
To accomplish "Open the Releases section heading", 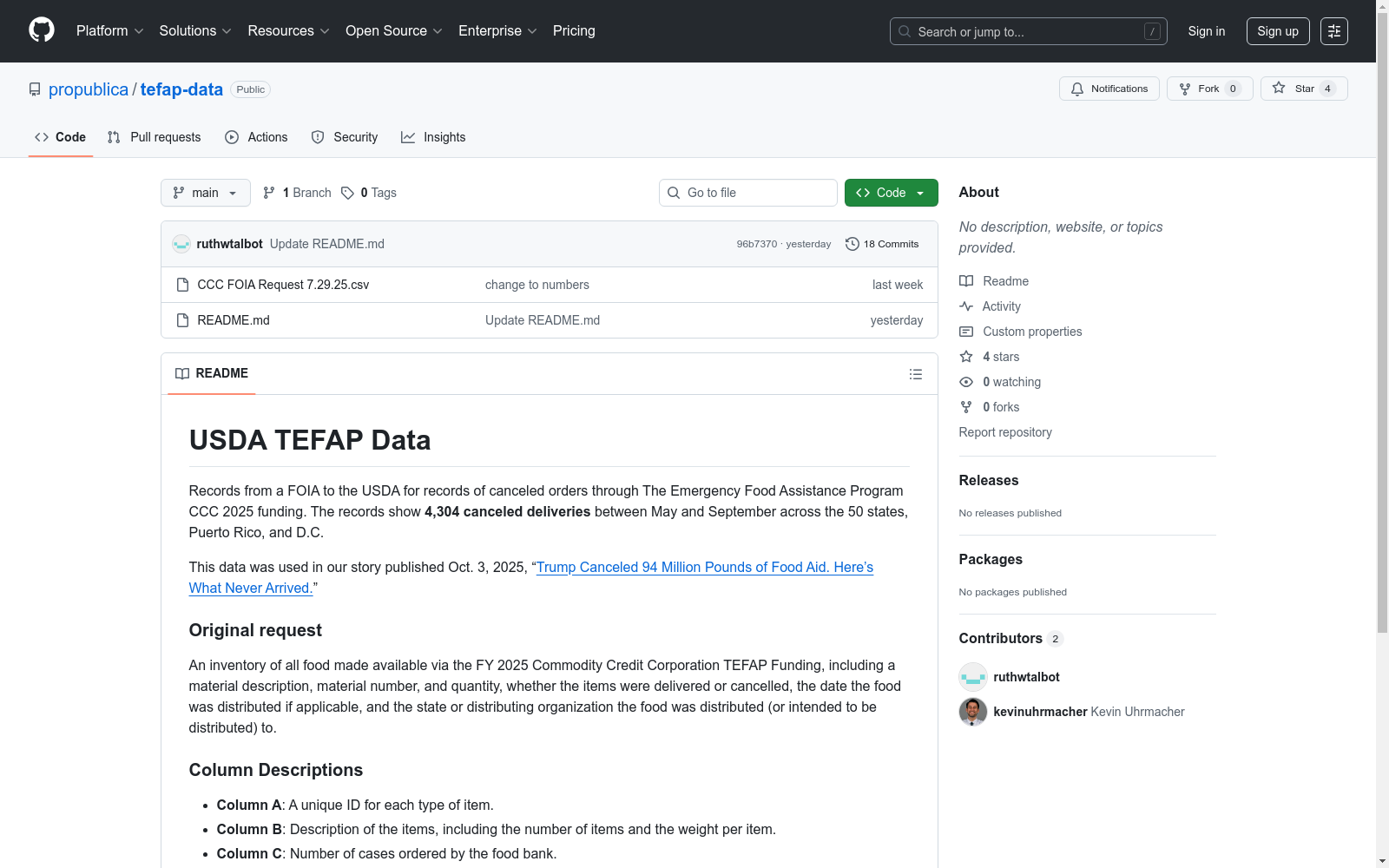I will 989,480.
